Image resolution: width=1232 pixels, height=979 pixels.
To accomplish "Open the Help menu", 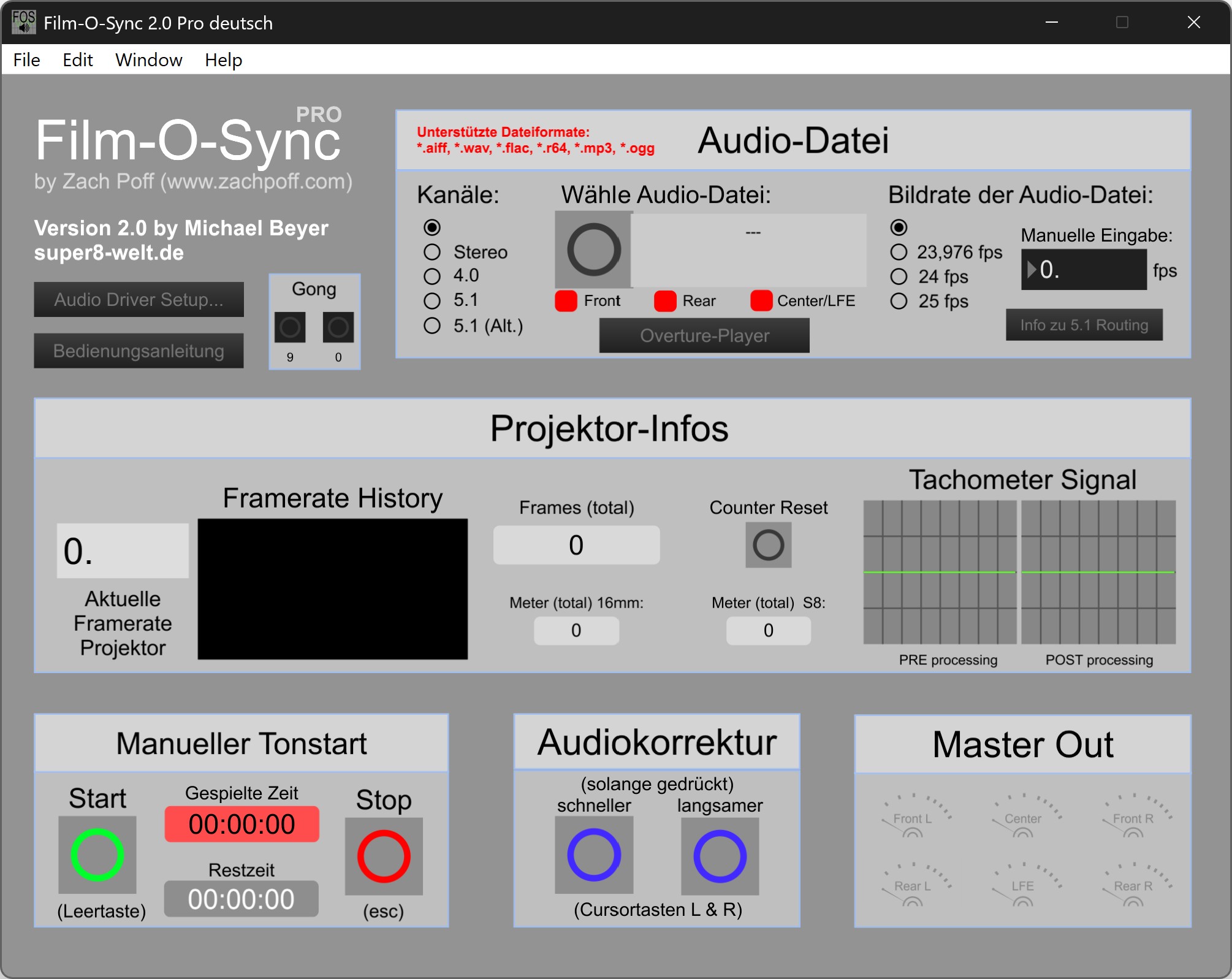I will pos(223,60).
